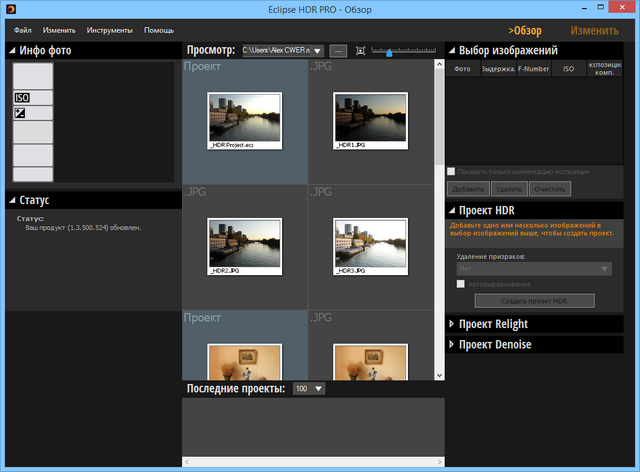Click the browse folder '...' button
Screen dimensions: 640x472
[337, 50]
